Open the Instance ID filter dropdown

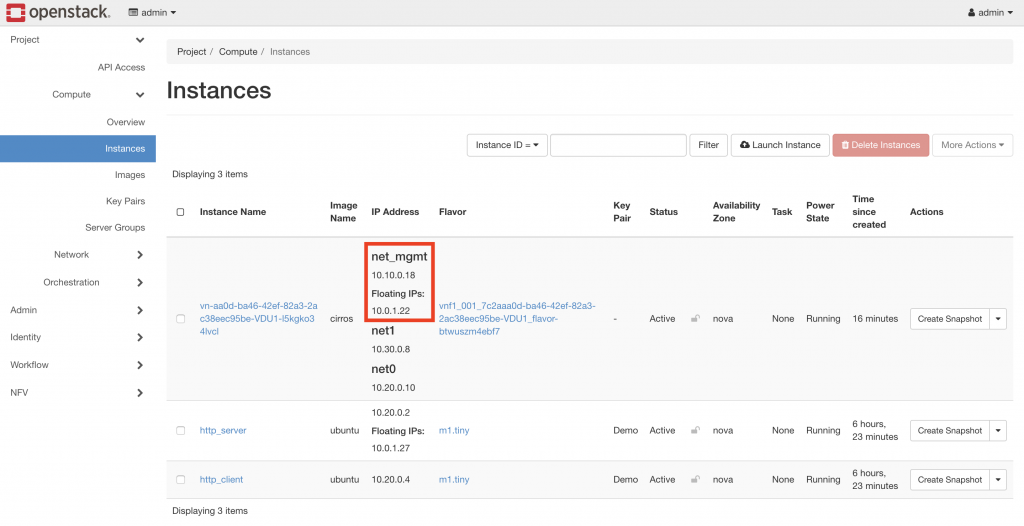point(506,145)
